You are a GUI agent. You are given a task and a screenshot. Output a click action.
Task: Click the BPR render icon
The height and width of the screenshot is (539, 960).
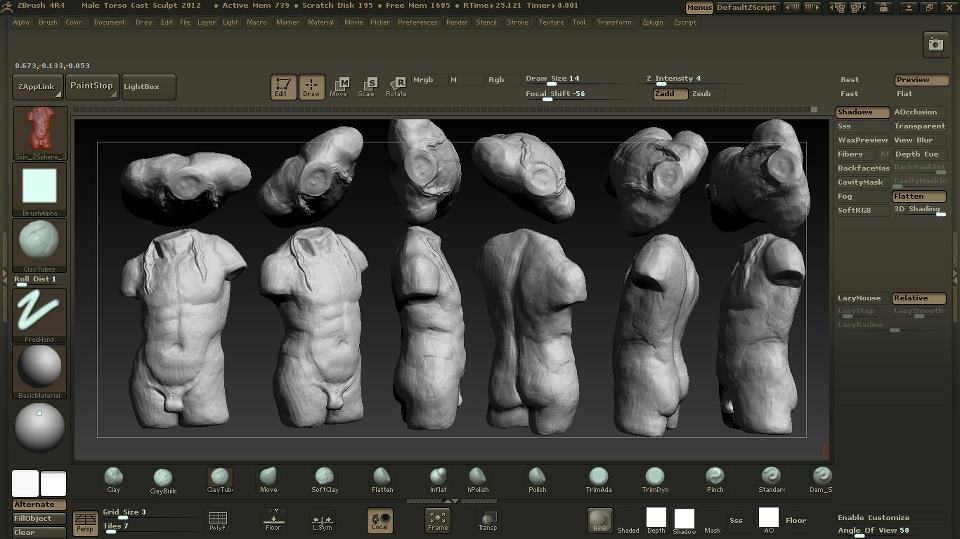(x=599, y=520)
